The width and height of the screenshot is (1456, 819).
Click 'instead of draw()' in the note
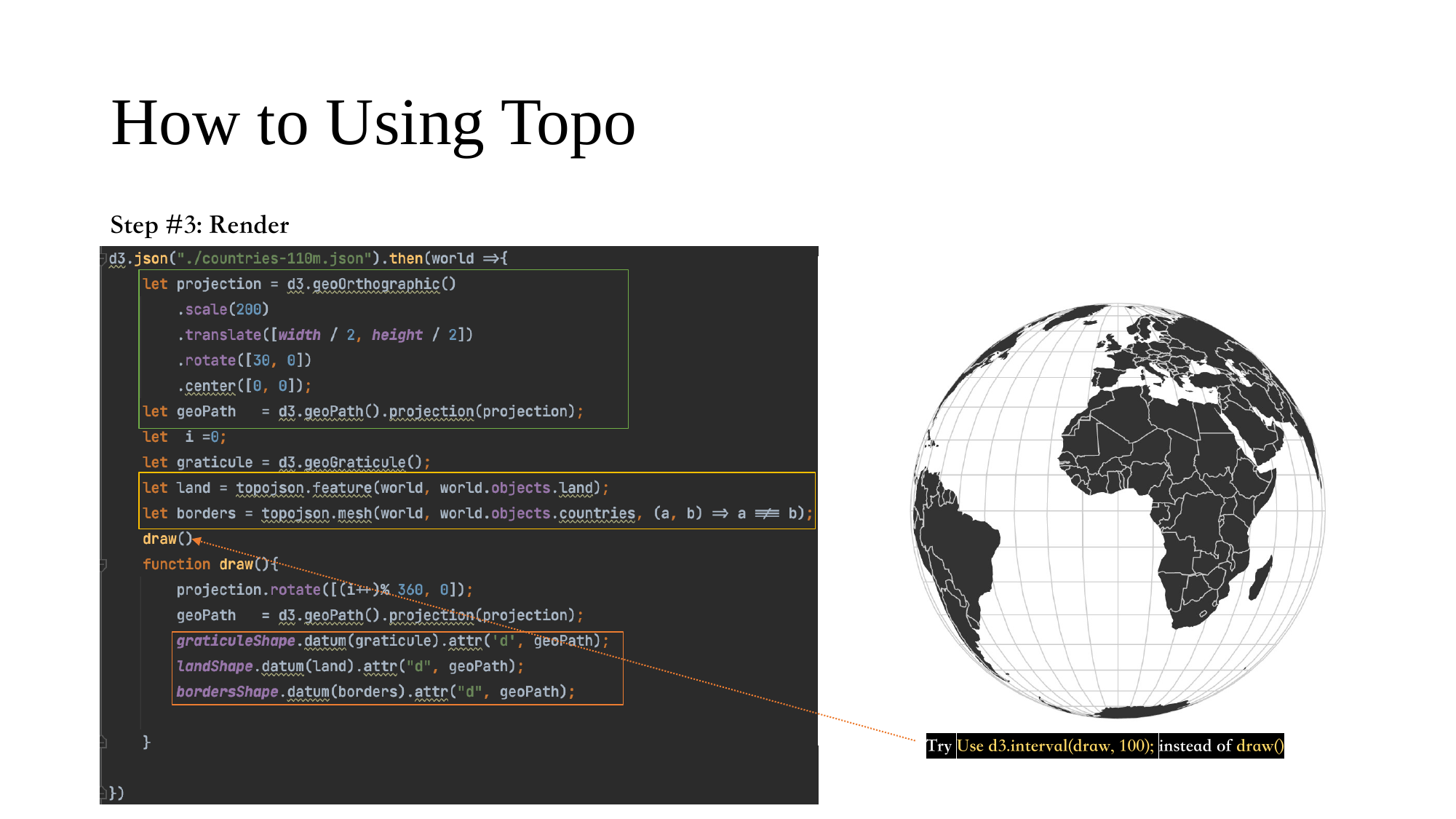pyautogui.click(x=1222, y=745)
